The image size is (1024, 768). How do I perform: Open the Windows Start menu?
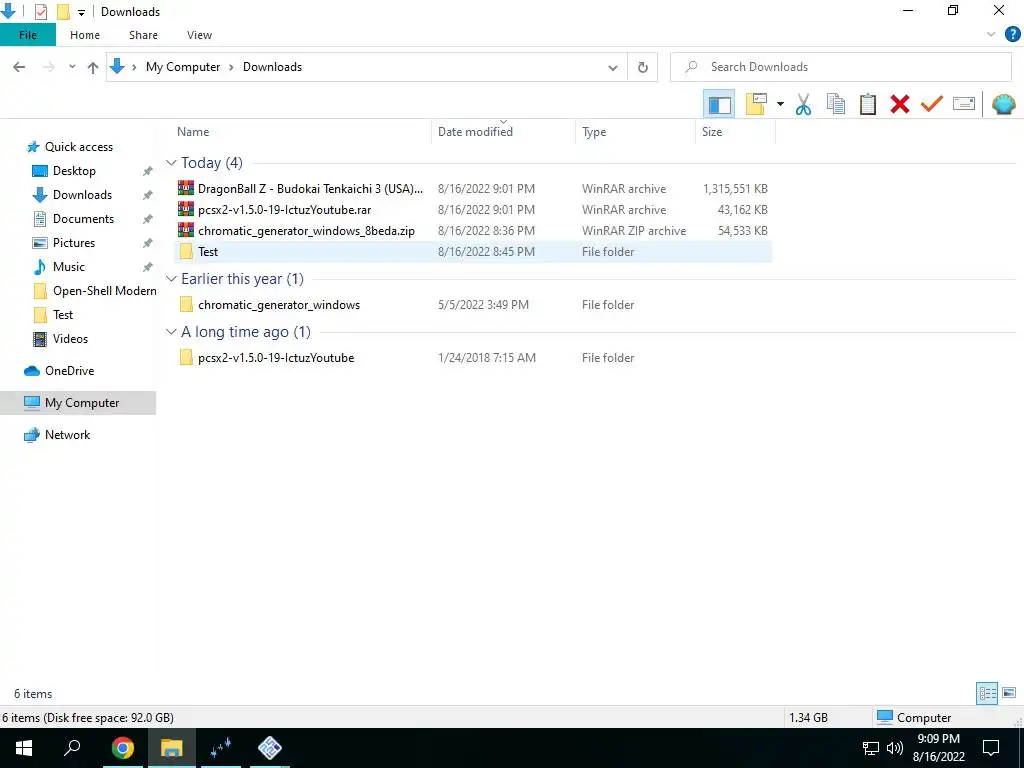click(x=24, y=748)
